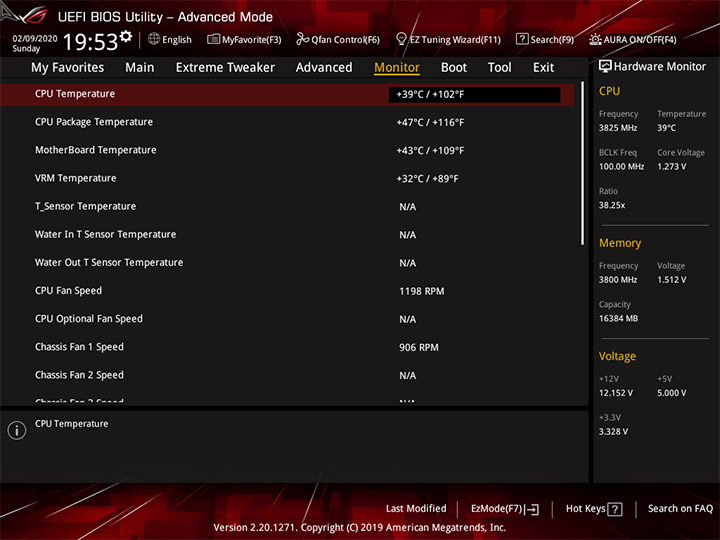This screenshot has height=540, width=720.
Task: Click the 1198 RPM value
Action: [422, 291]
